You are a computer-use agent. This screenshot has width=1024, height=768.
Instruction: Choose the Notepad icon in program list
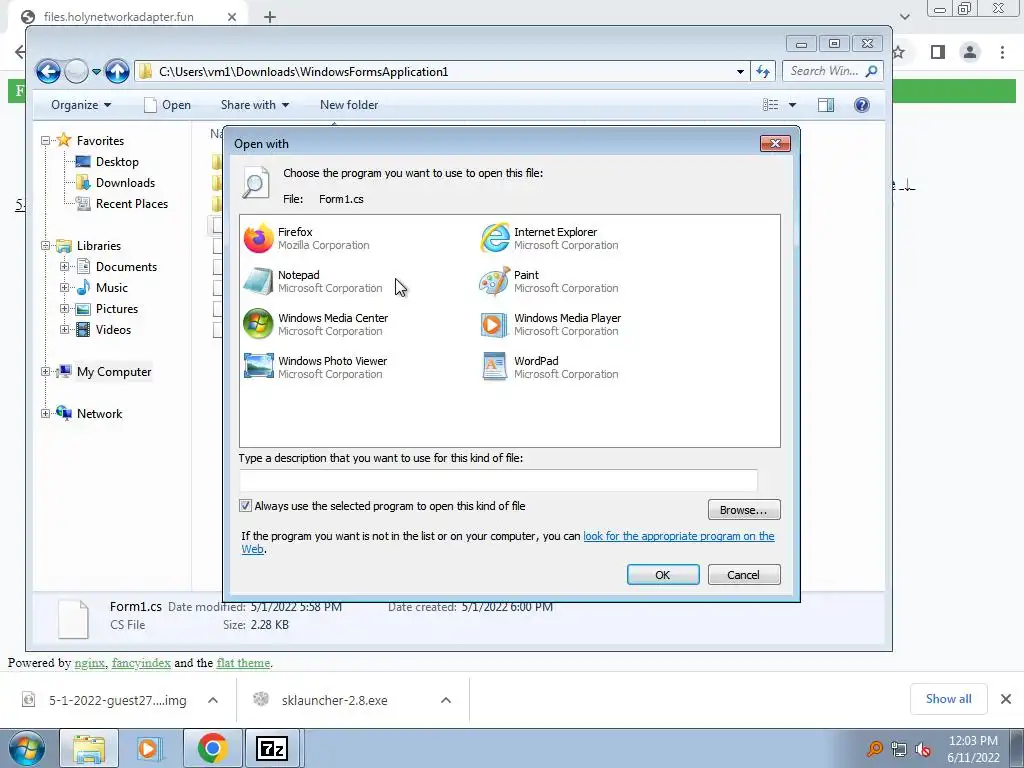[x=258, y=281]
